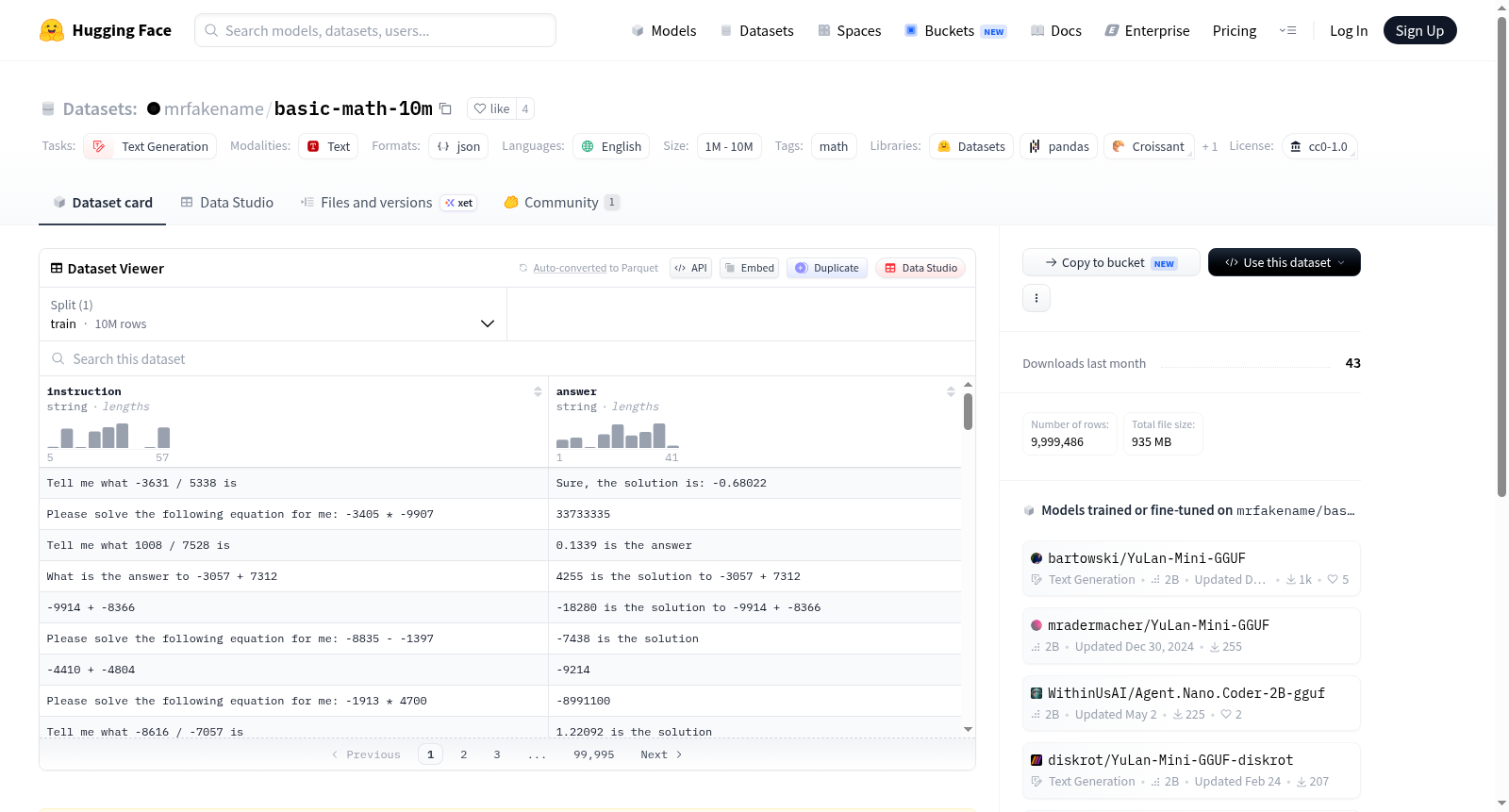Click the answer lengths histogram

click(618, 436)
